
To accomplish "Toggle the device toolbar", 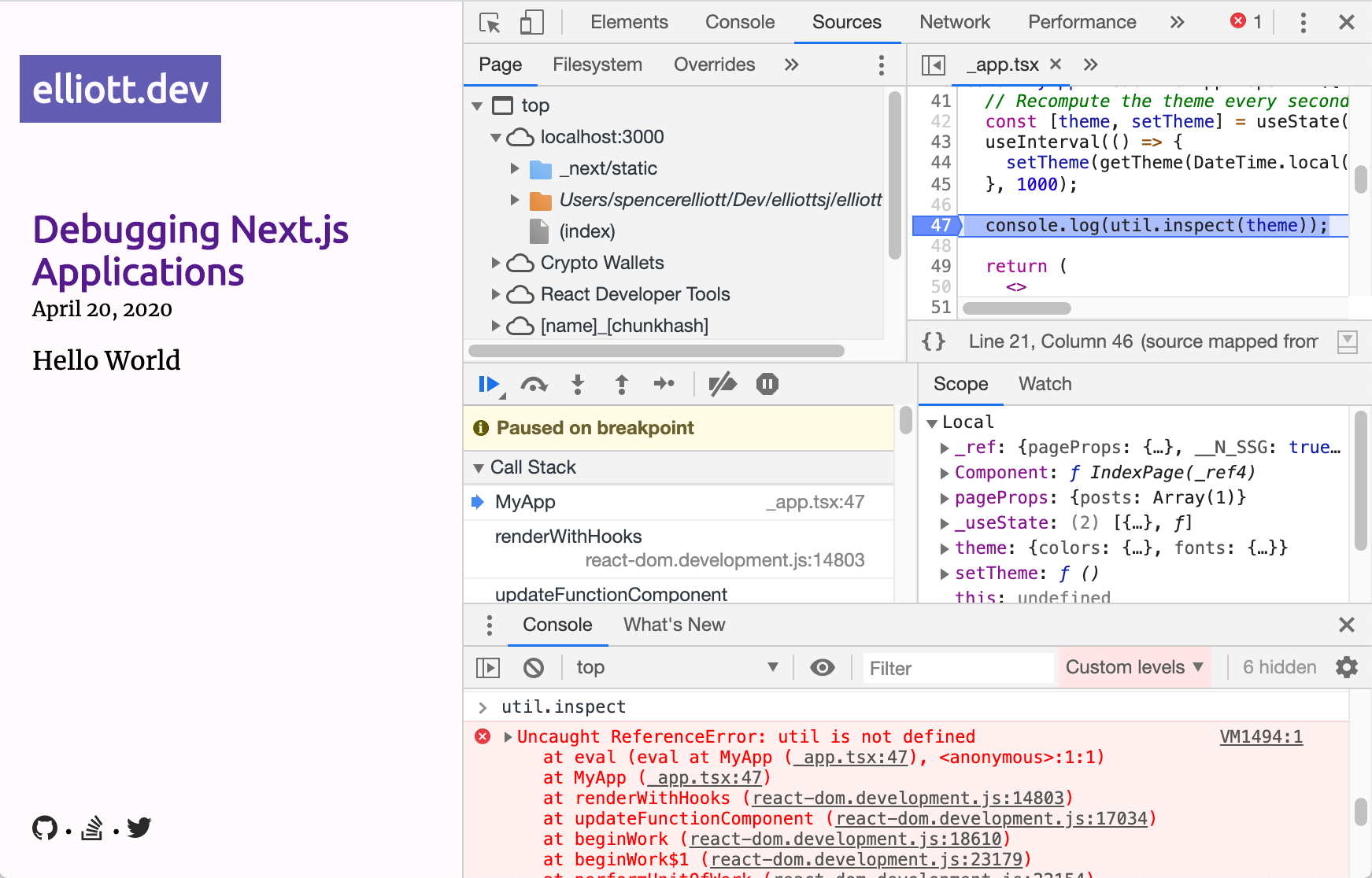I will 532,22.
